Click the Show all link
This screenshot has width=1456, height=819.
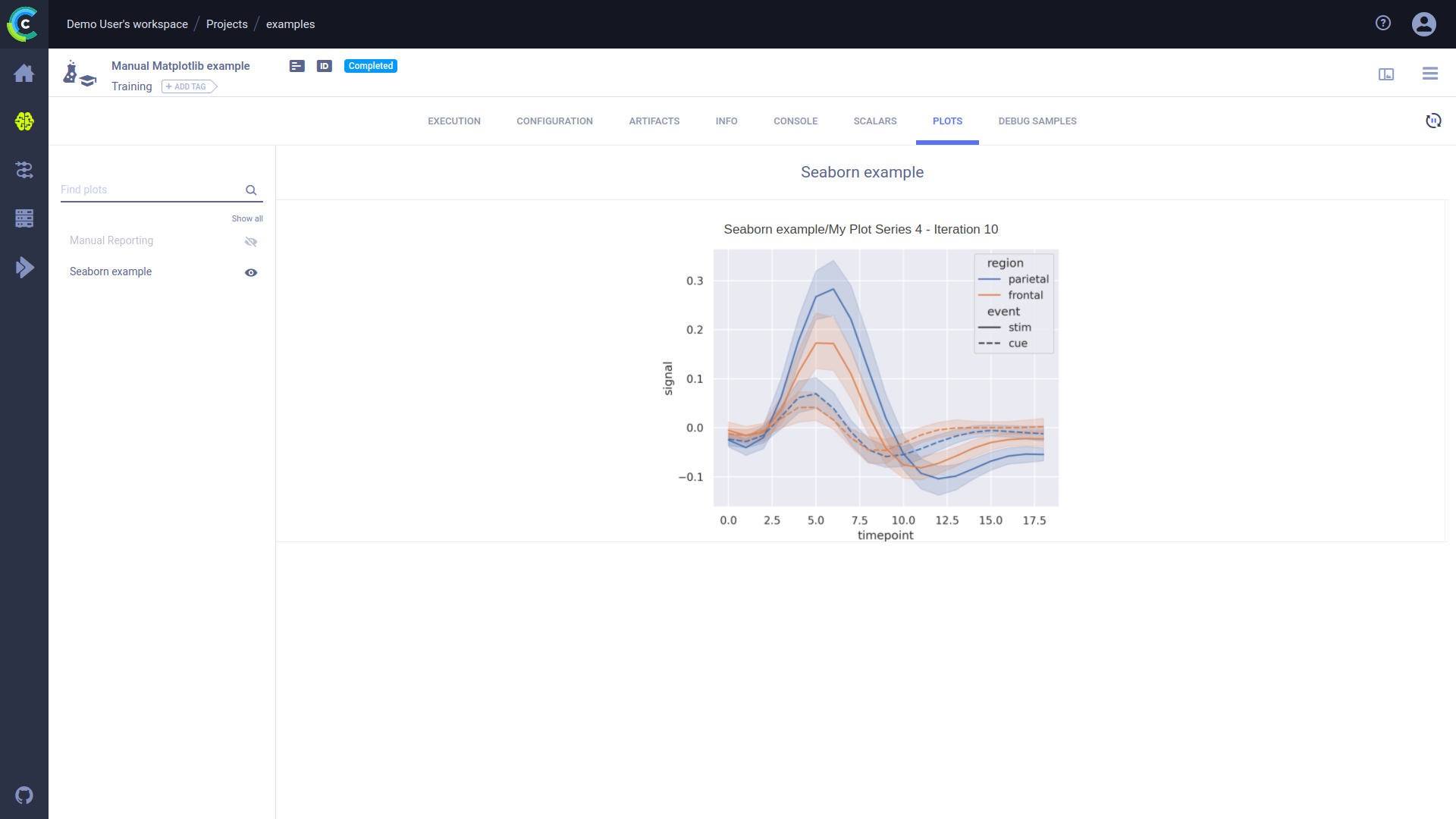coord(247,218)
